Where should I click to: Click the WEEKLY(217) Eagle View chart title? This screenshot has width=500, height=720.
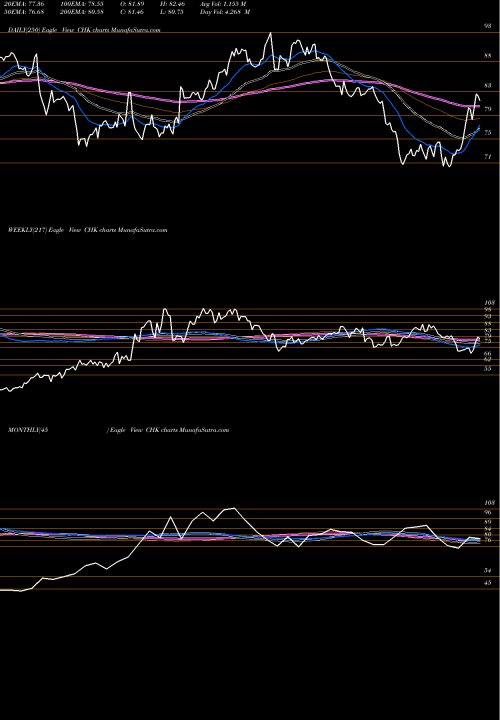click(88, 230)
